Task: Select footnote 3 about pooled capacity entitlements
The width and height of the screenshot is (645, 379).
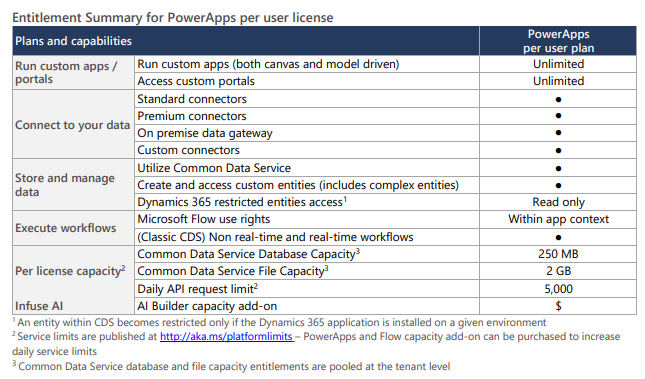Action: click(231, 366)
